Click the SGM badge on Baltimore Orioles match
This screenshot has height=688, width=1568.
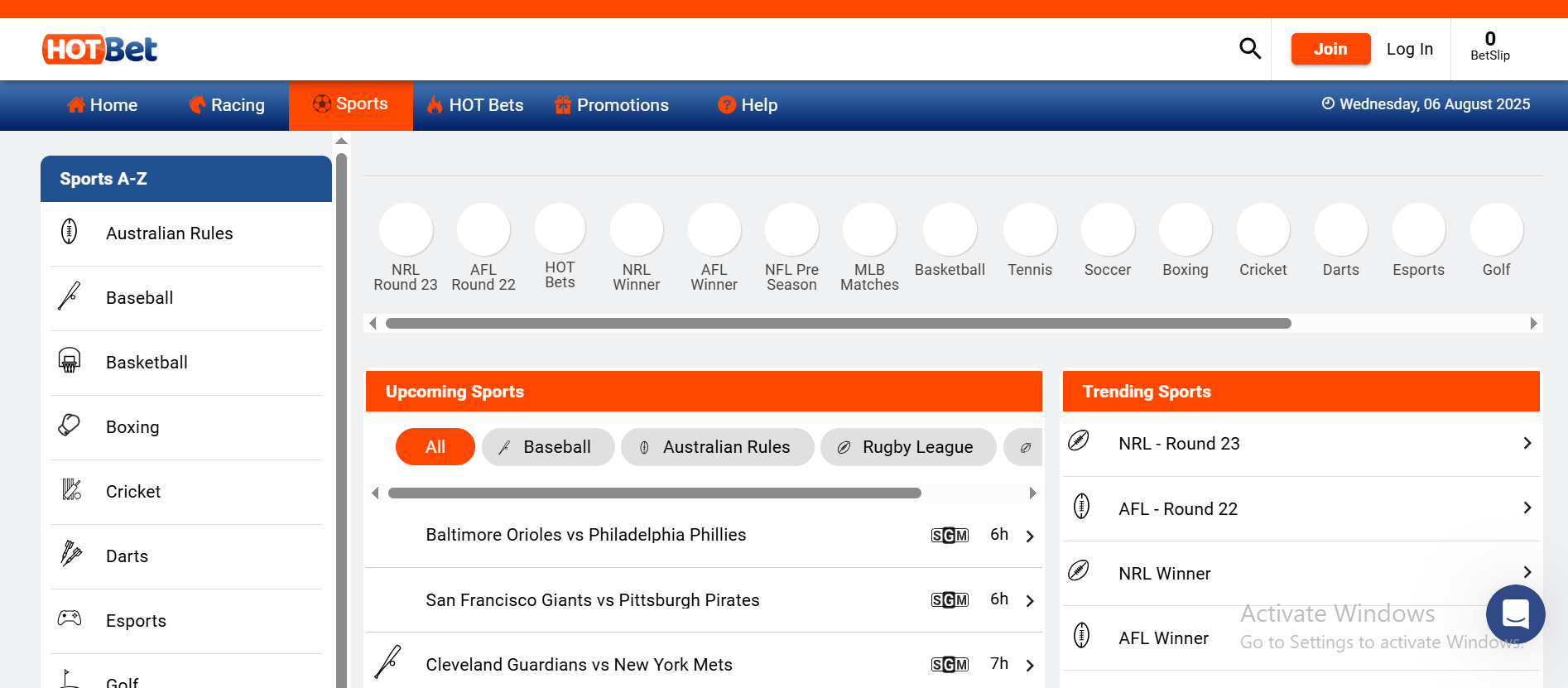point(950,536)
